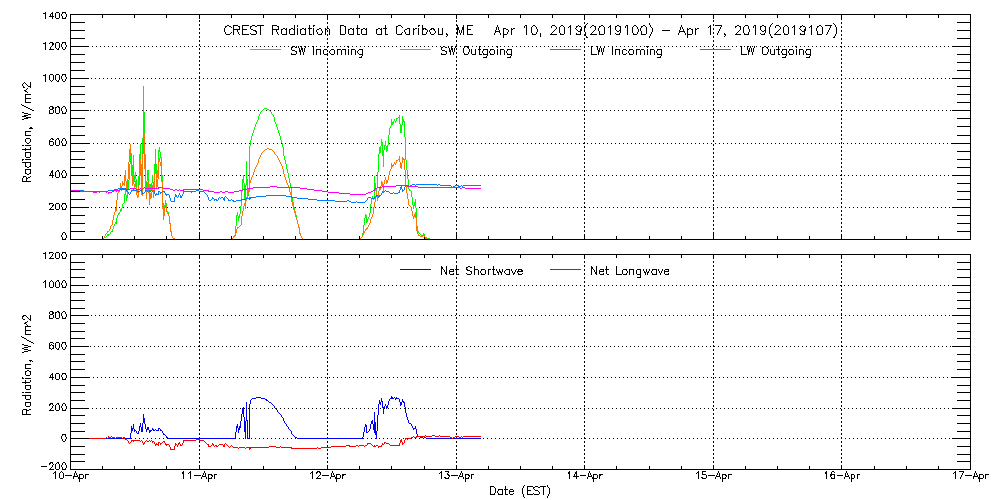Pick the 15-Apr date on the axis
Viewport: 1000px width, 500px height.
click(x=713, y=477)
